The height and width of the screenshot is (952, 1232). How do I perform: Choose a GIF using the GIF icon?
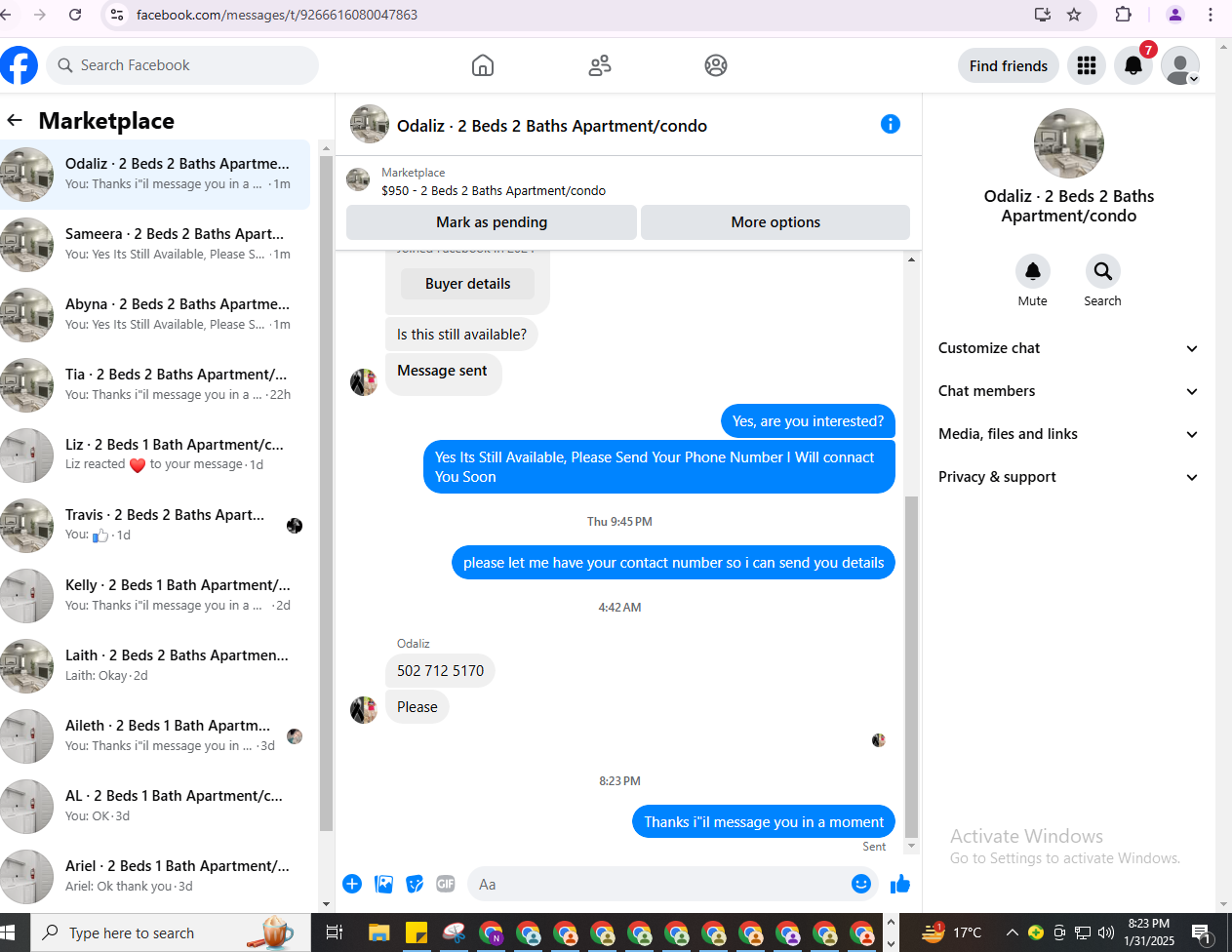pyautogui.click(x=446, y=884)
